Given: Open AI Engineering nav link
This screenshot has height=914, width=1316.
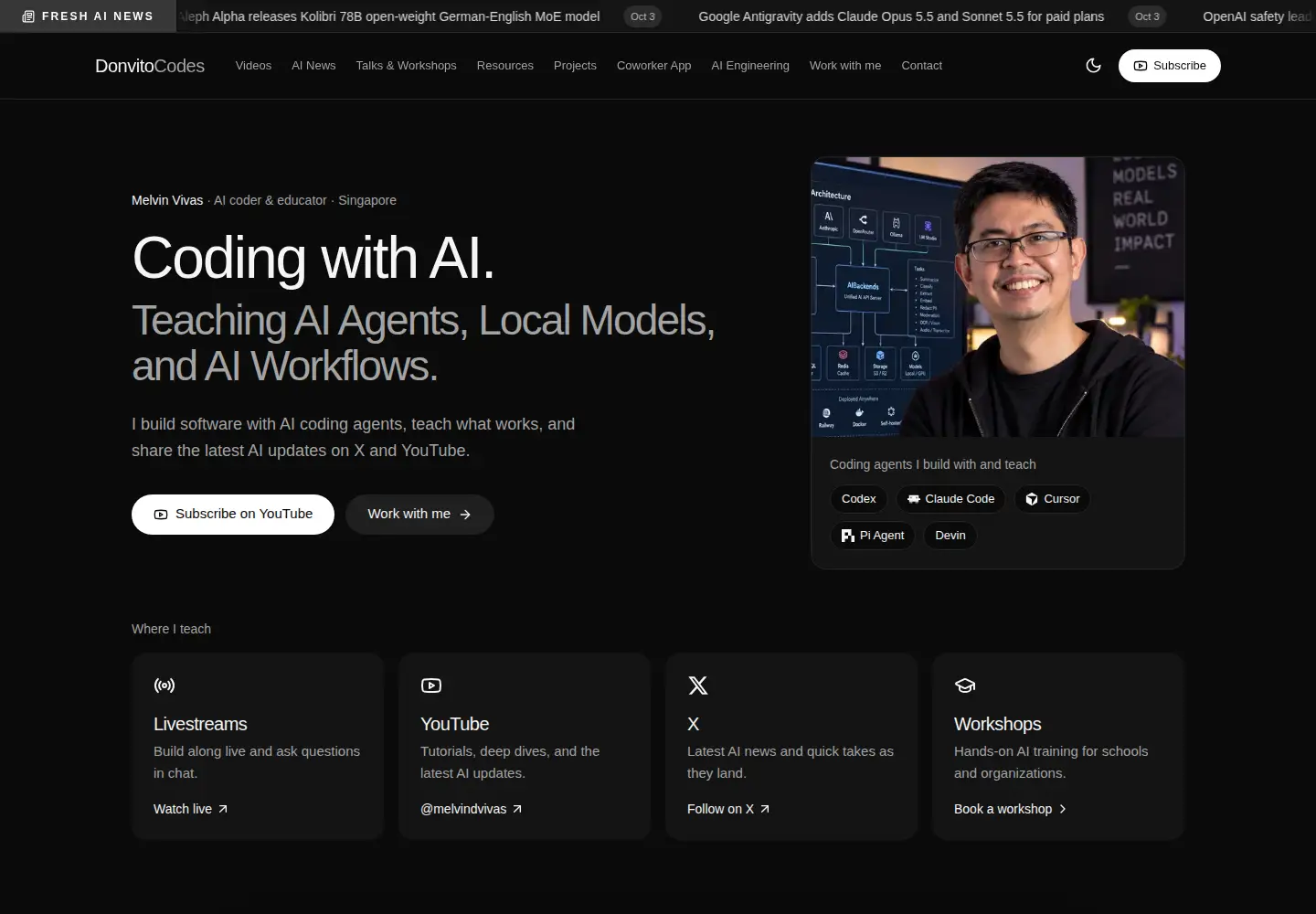Looking at the screenshot, I should click(x=750, y=66).
